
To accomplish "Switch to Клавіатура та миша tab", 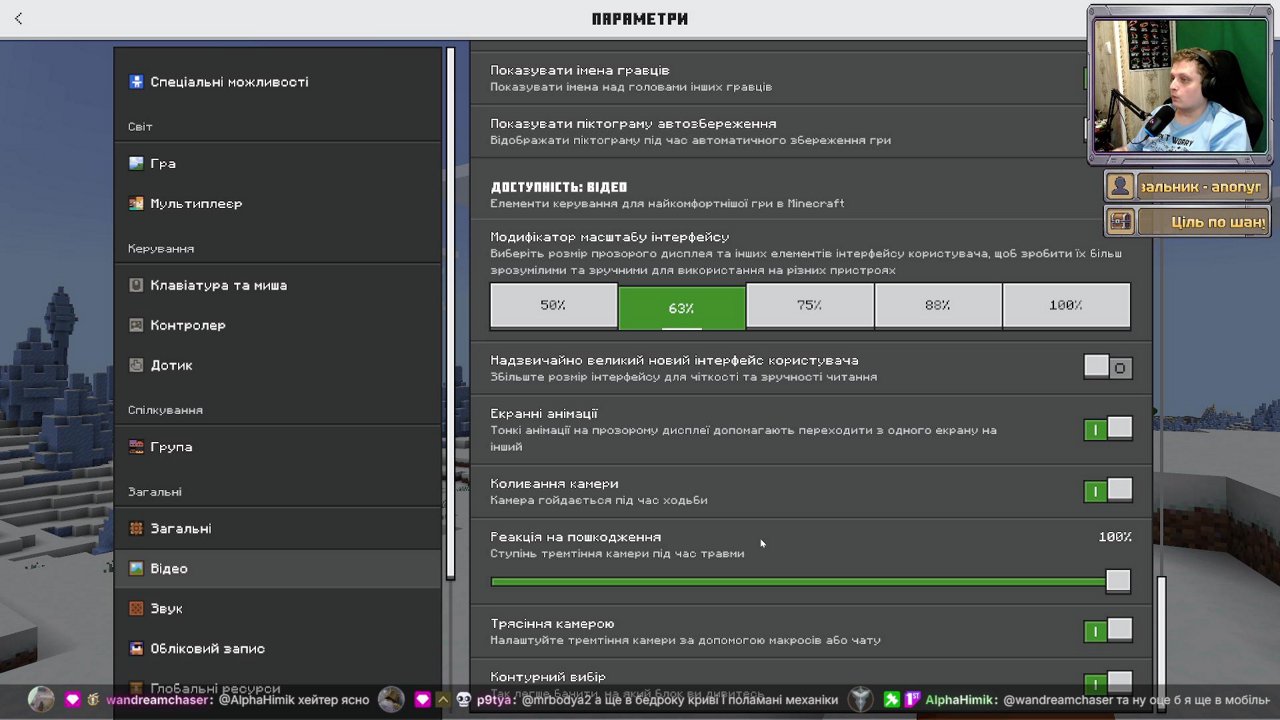I will (277, 285).
